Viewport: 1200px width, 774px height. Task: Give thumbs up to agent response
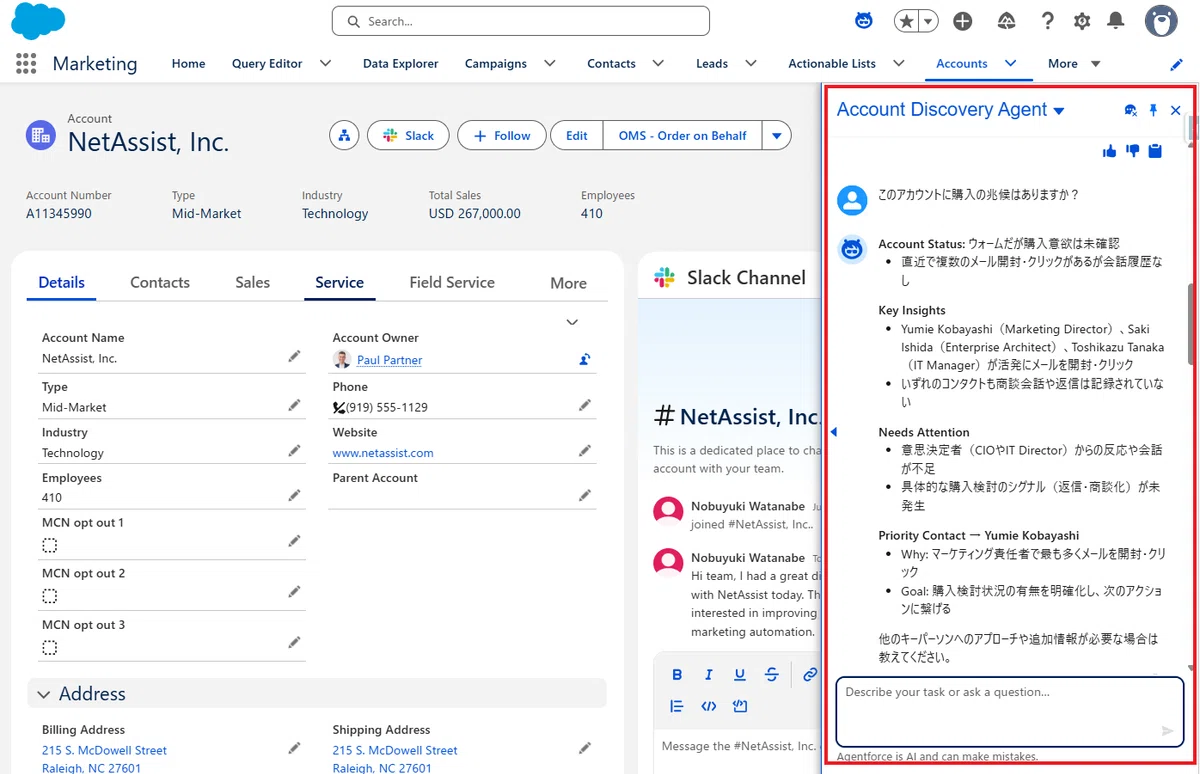(1109, 151)
